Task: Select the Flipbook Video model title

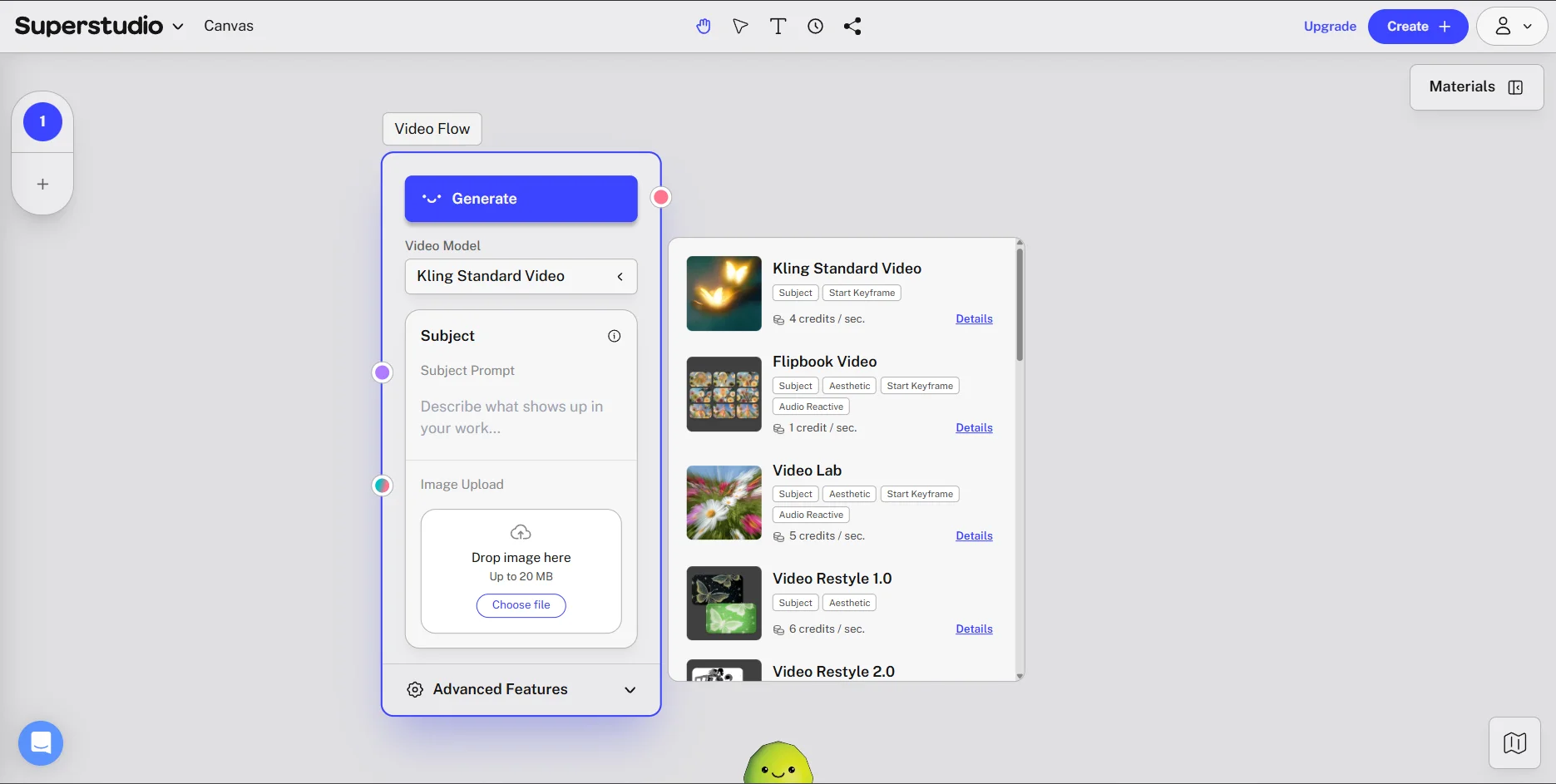Action: (x=824, y=362)
